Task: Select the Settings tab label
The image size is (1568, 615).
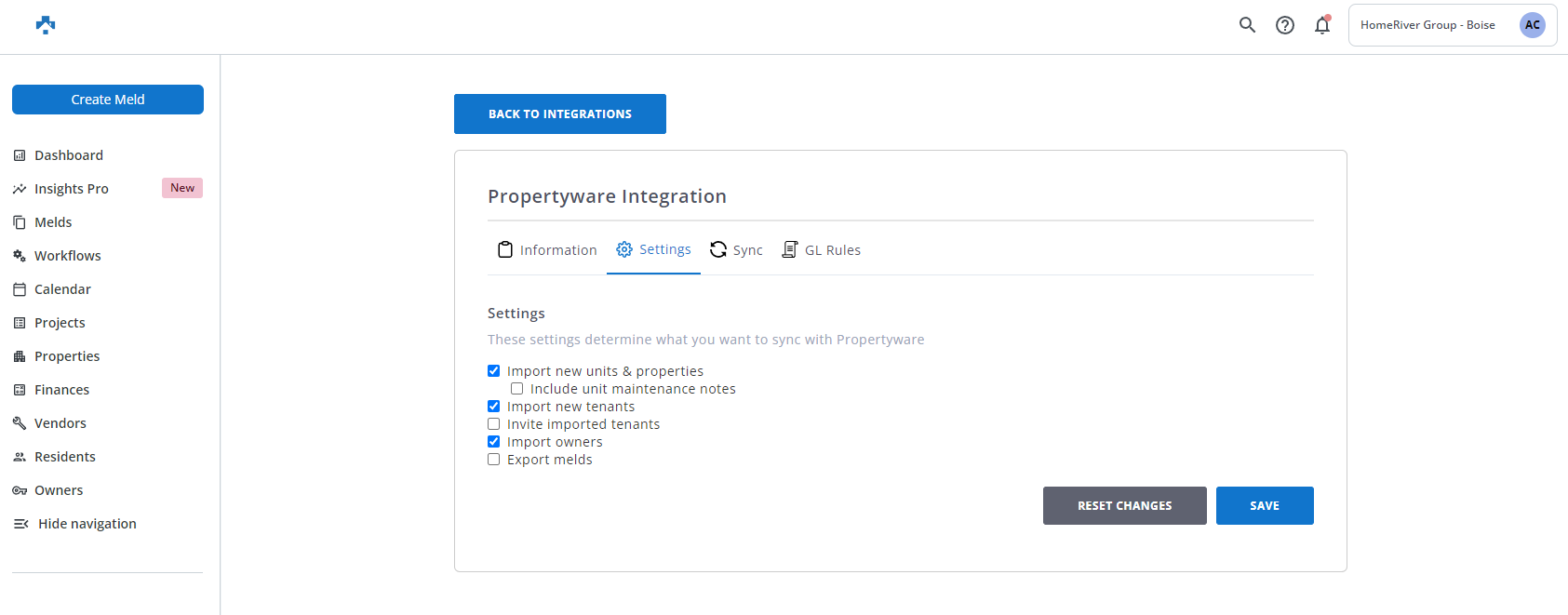Action: tap(665, 249)
